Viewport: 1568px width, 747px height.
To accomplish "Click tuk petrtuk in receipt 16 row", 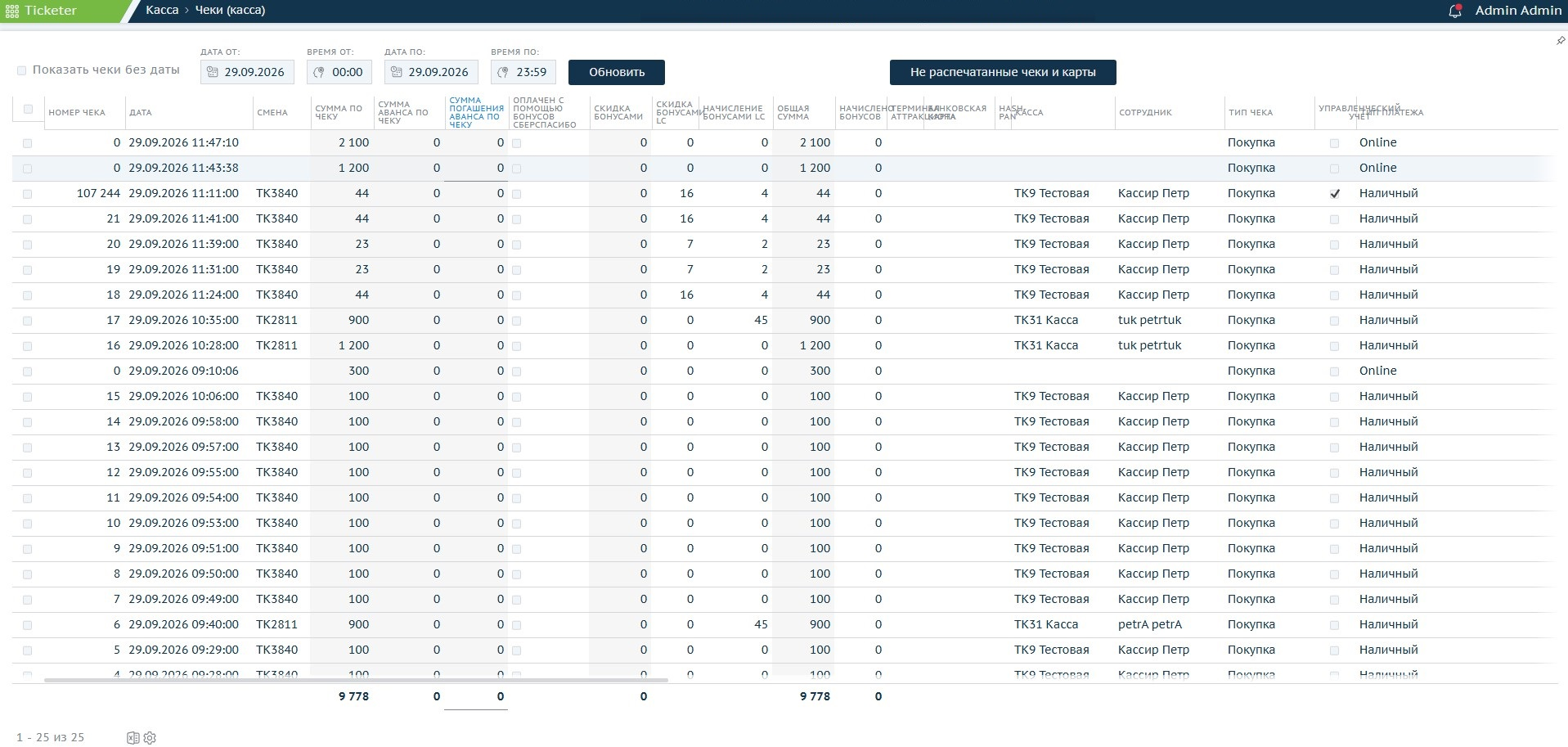I will coord(1149,345).
